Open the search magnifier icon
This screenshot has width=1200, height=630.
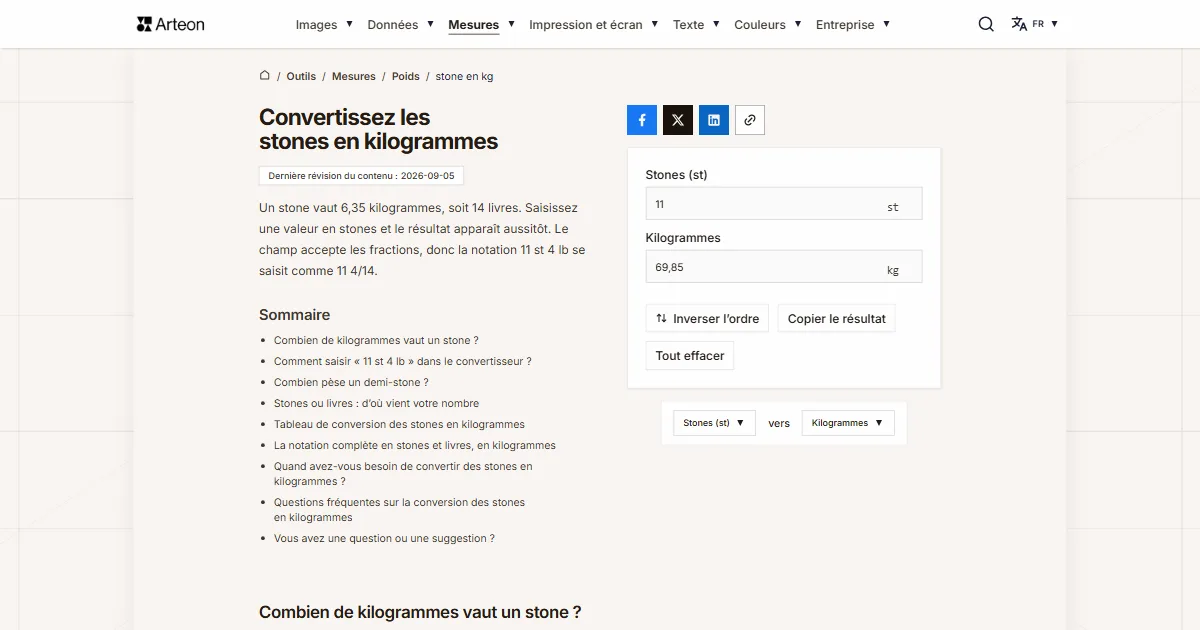986,24
